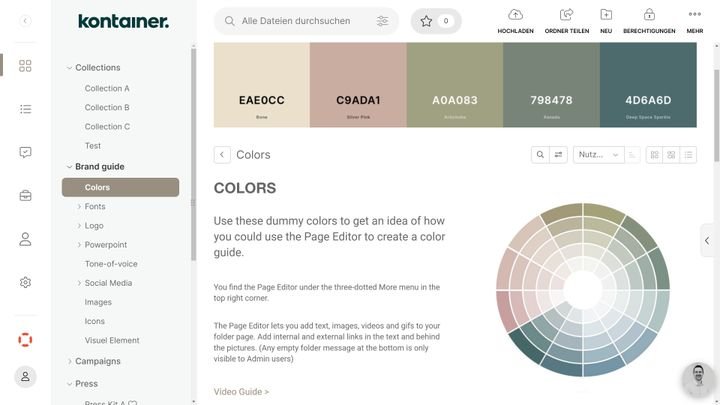Viewport: 720px width, 405px height.
Task: Open the user profile avatar at bottom left
Action: [x=25, y=377]
